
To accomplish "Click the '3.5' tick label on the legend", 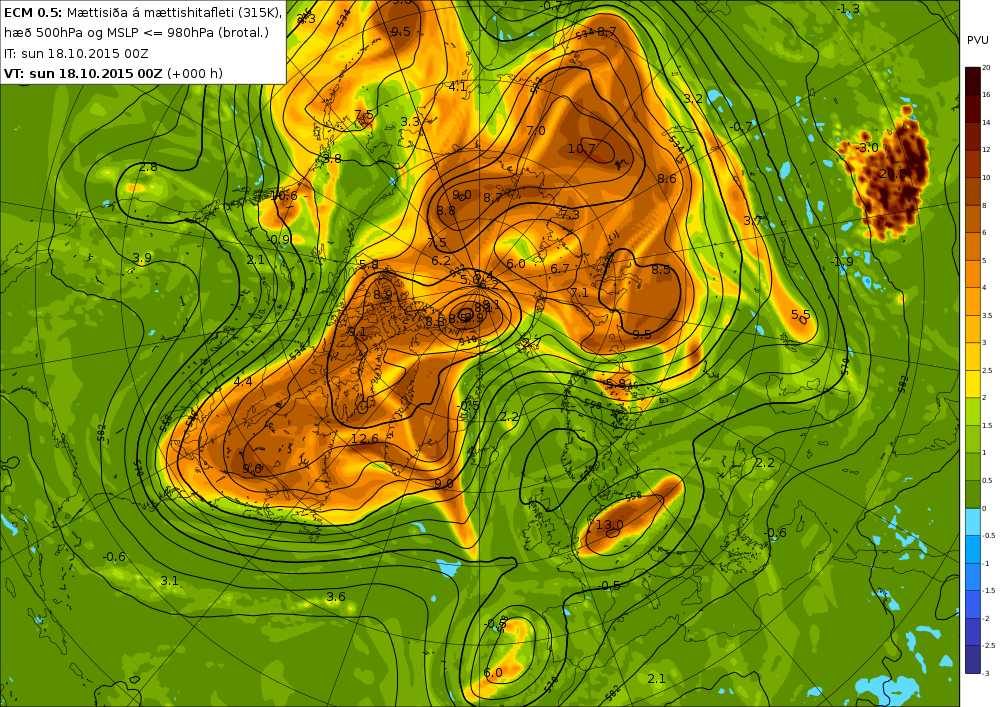I will coord(987,316).
